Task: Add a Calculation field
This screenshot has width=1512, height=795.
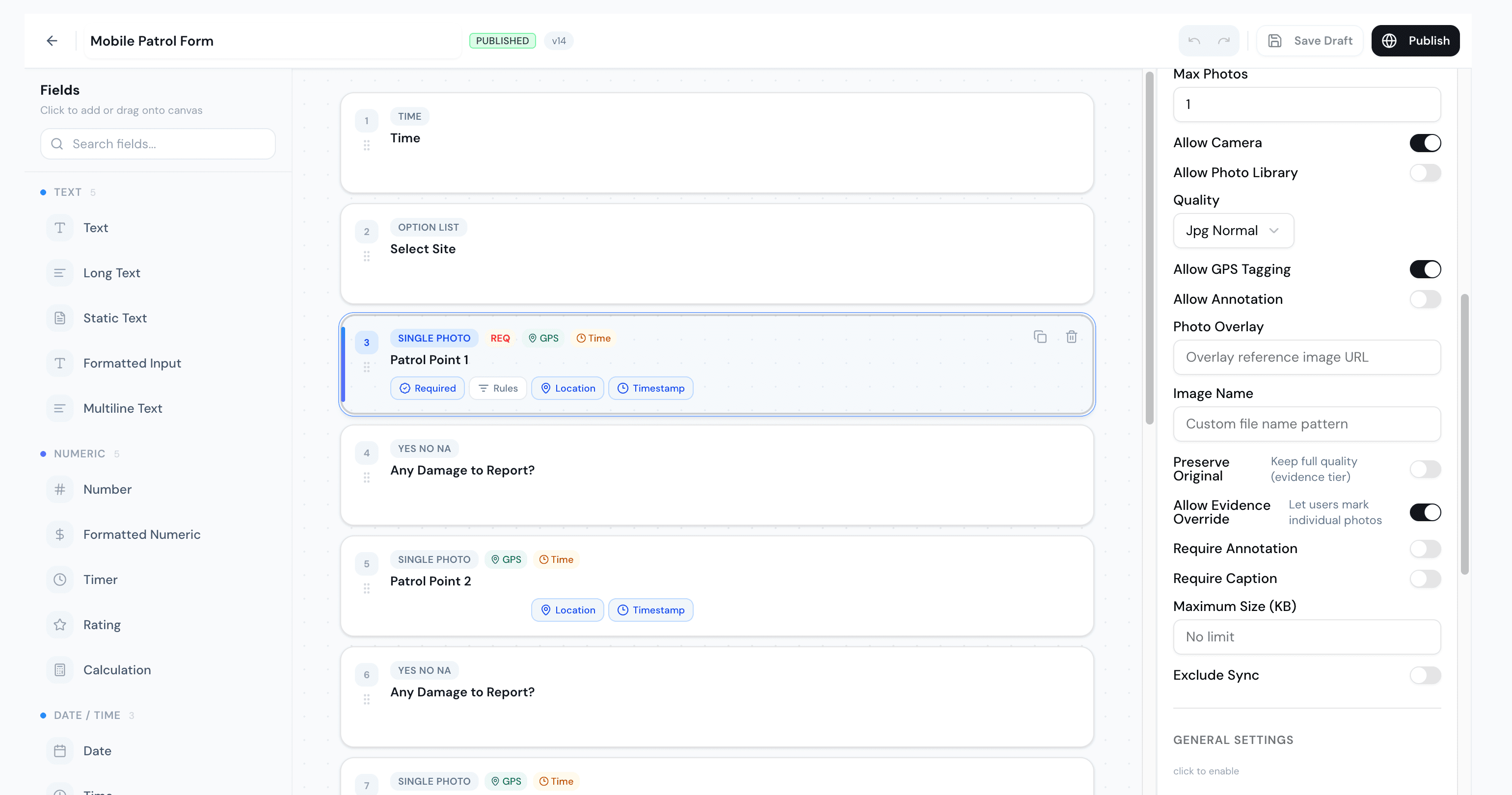Action: pos(157,670)
